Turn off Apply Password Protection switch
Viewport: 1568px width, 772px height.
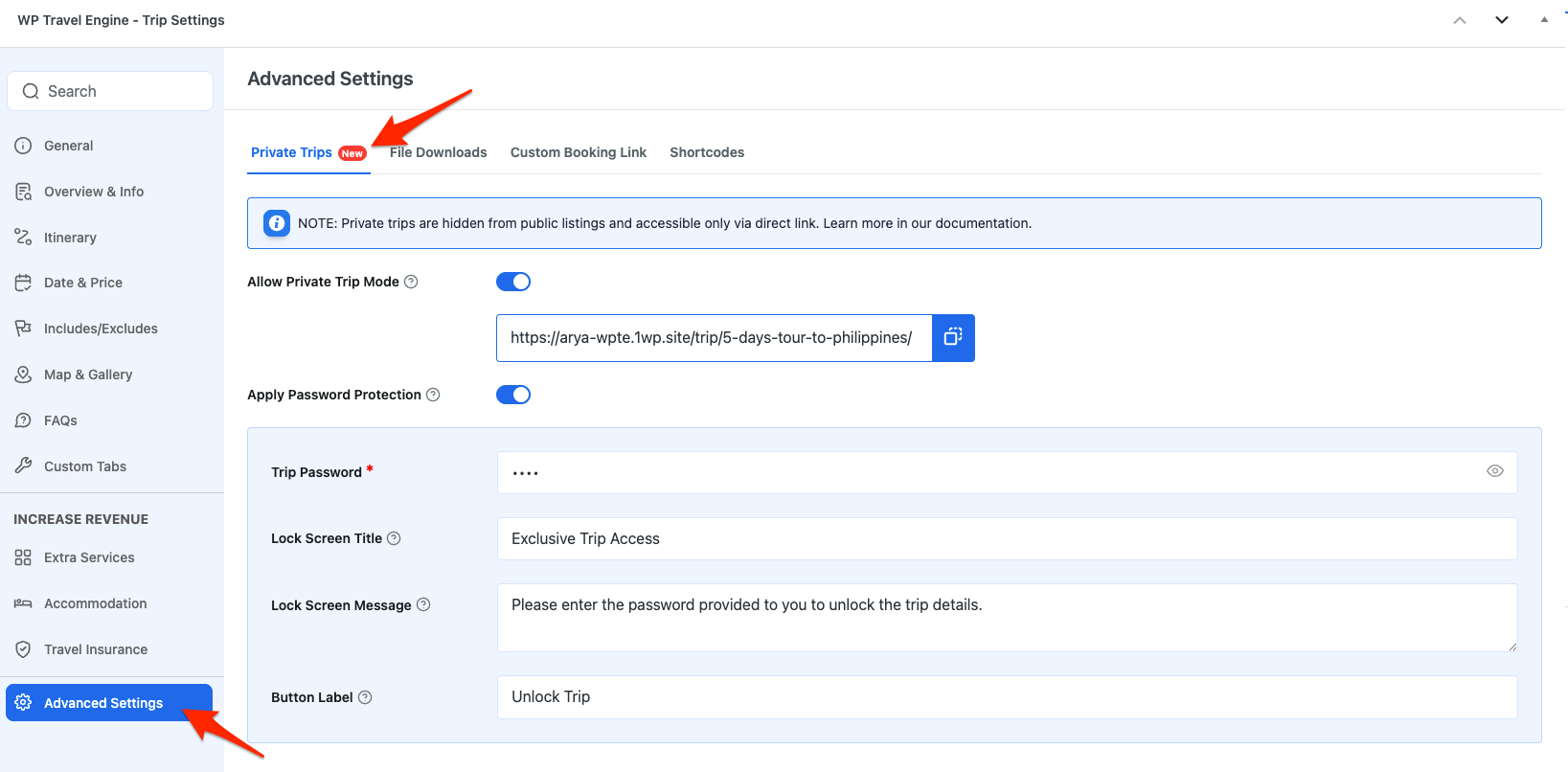[x=513, y=395]
